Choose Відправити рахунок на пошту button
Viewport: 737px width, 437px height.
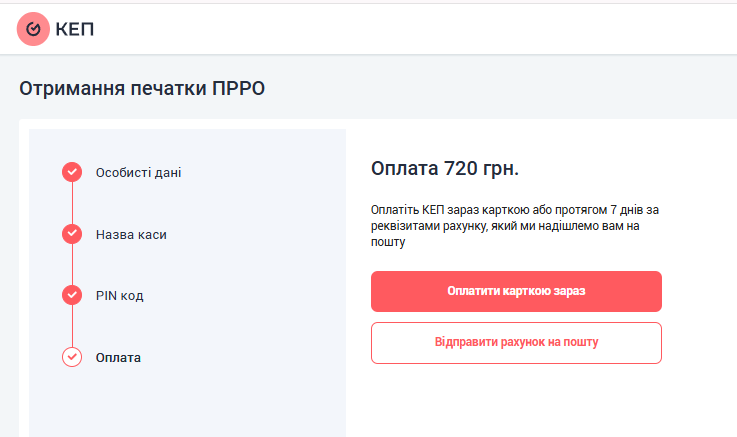click(x=516, y=343)
